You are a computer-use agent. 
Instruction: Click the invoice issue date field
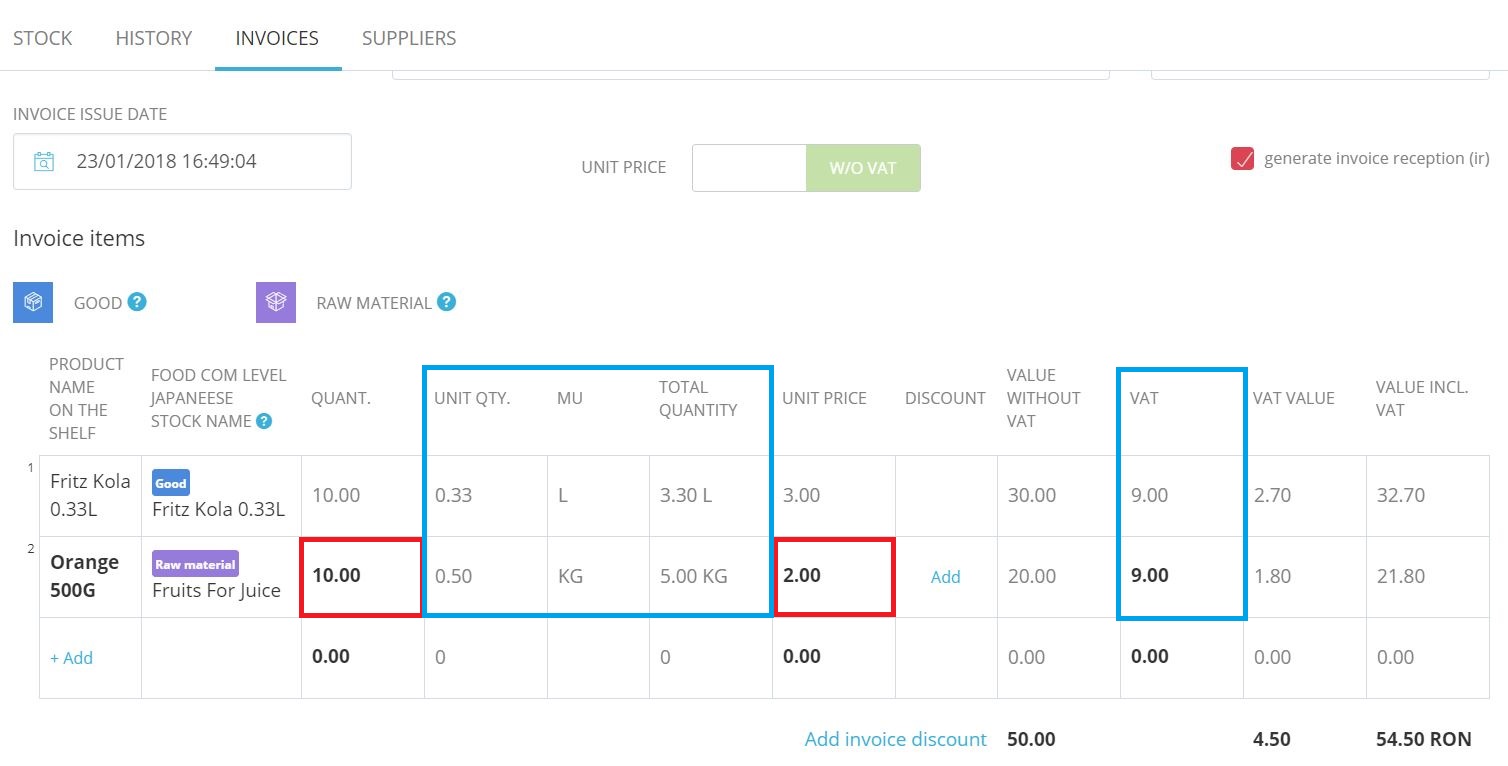200,161
